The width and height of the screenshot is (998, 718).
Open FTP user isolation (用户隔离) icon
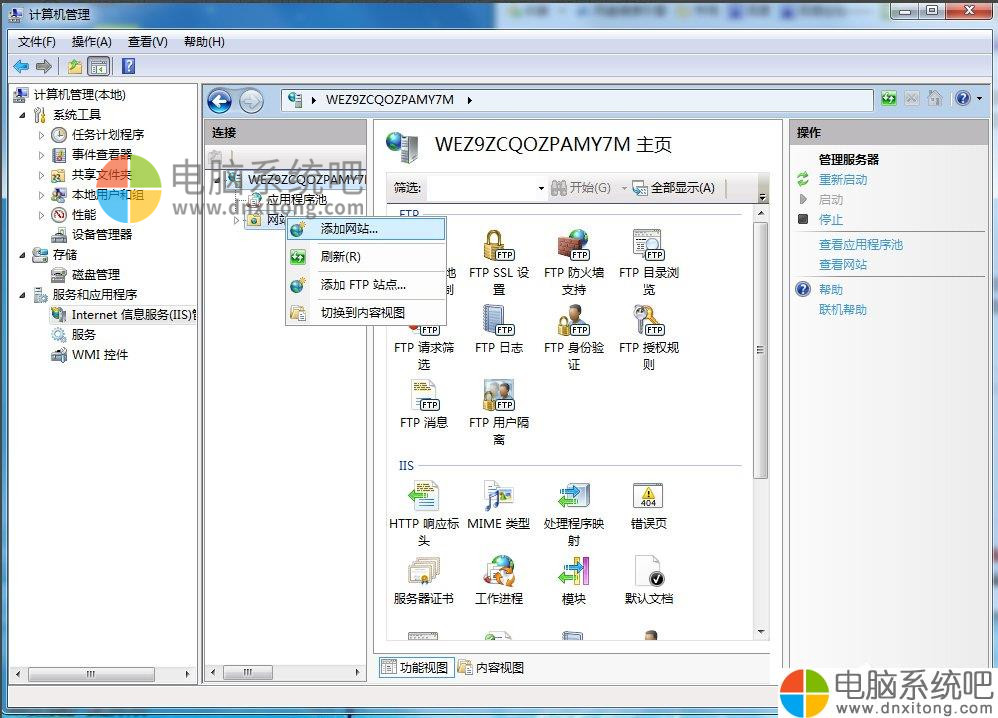498,395
